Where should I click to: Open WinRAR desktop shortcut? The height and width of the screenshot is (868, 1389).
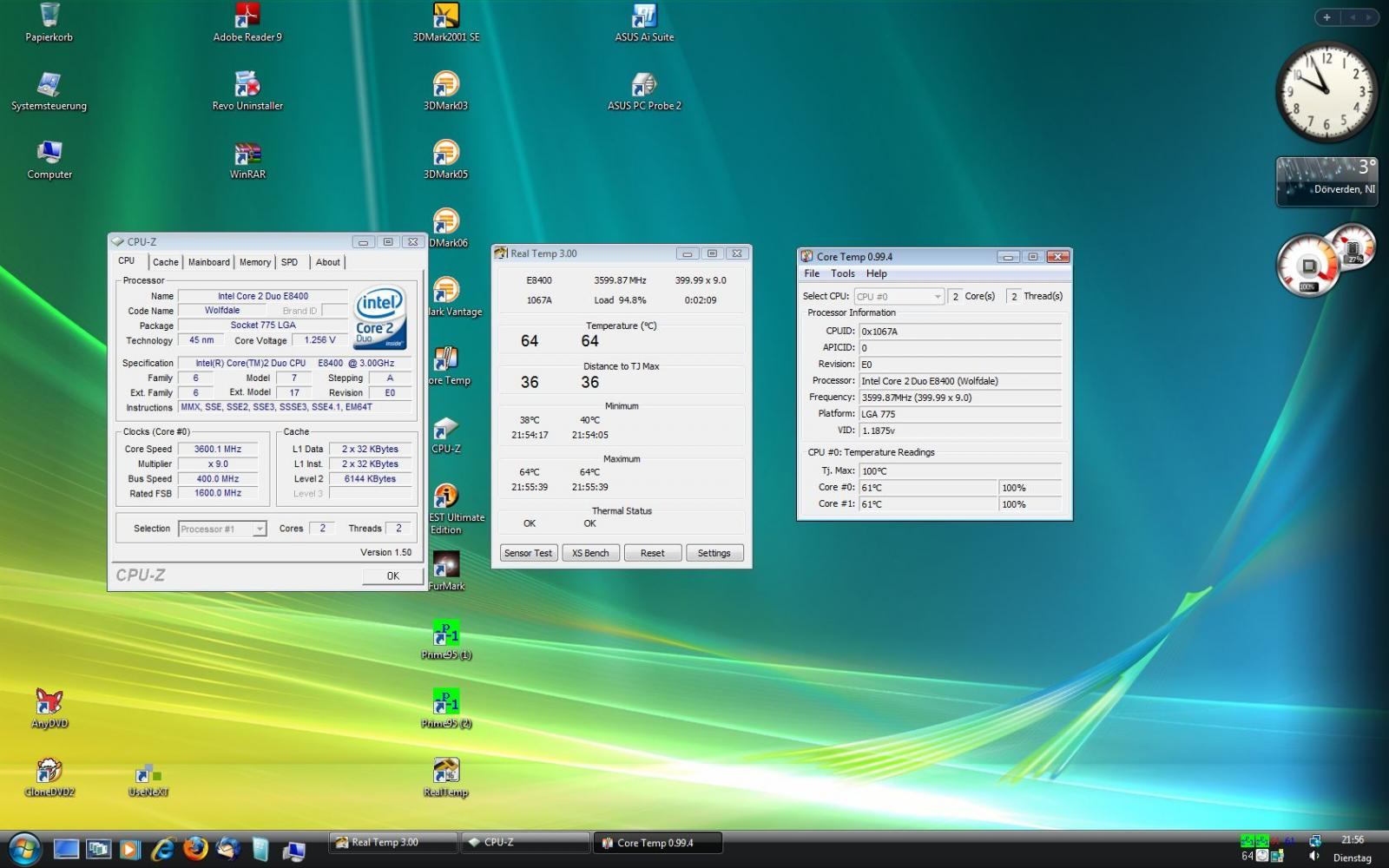click(x=247, y=160)
